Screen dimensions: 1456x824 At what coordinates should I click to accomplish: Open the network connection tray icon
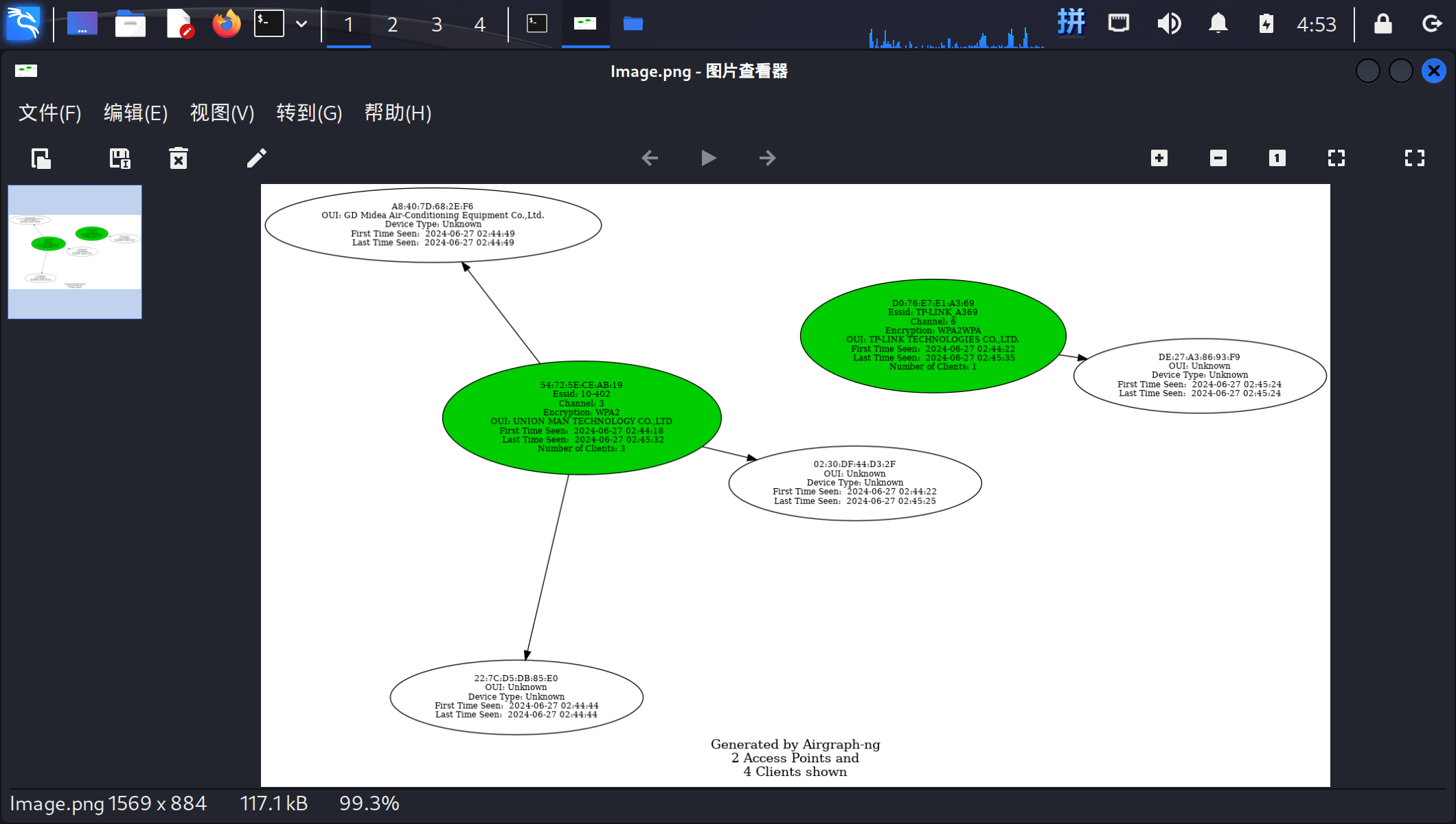(1119, 23)
